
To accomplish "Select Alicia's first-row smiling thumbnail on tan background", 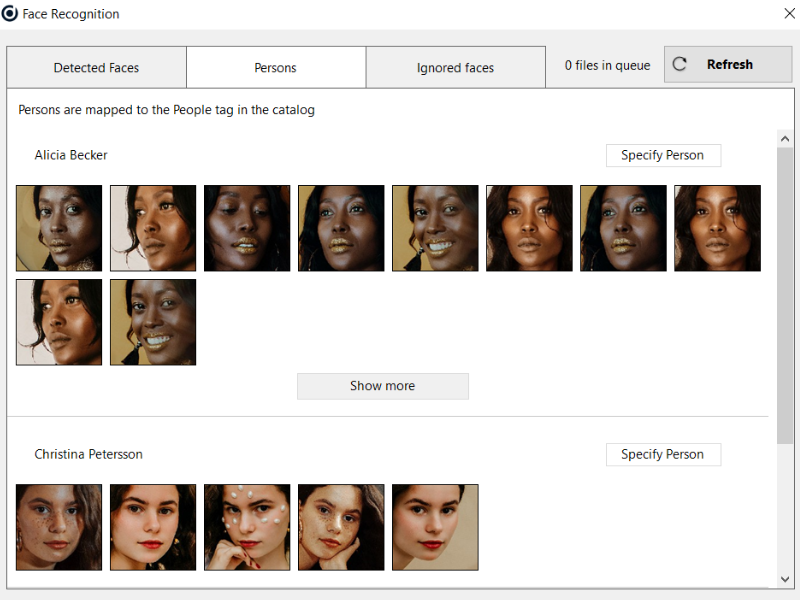I will pyautogui.click(x=435, y=228).
